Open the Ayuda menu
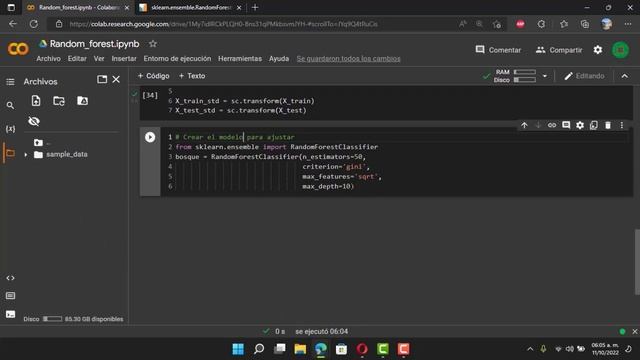640x360 pixels. point(279,59)
